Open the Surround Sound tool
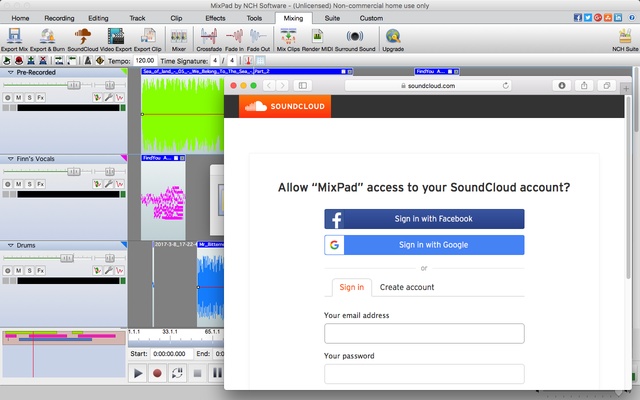 [355, 39]
